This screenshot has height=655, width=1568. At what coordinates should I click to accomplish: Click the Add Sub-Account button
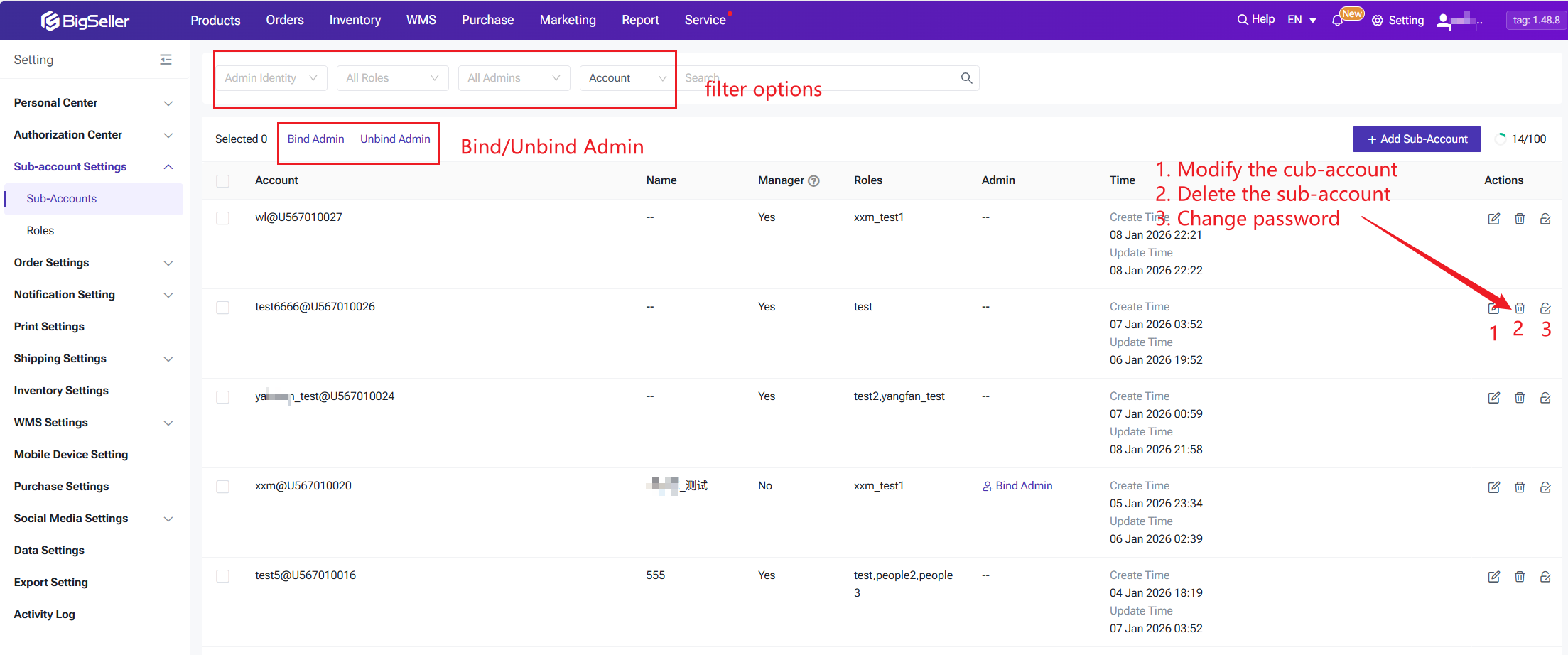coord(1416,139)
